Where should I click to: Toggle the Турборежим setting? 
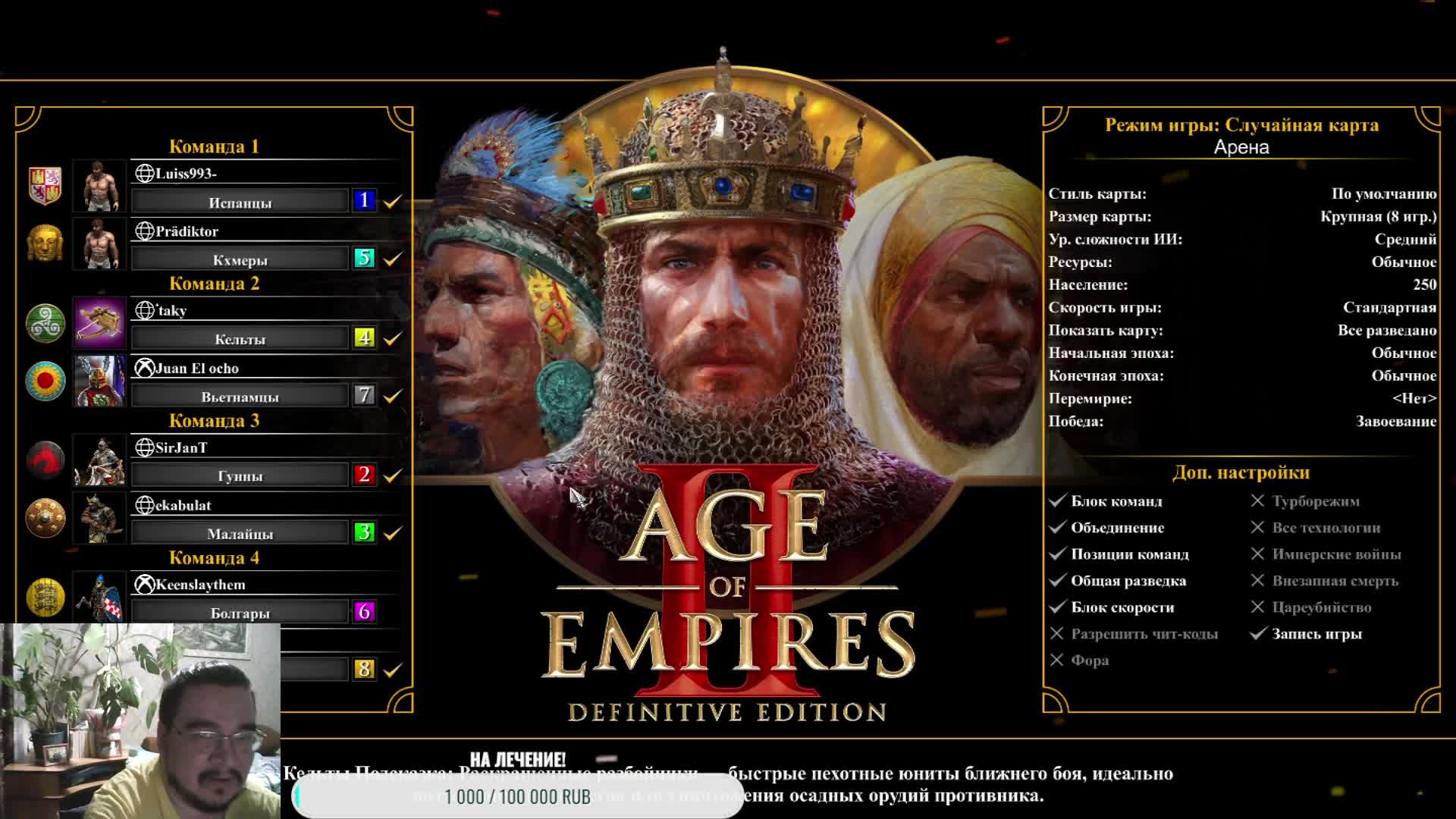click(1257, 501)
